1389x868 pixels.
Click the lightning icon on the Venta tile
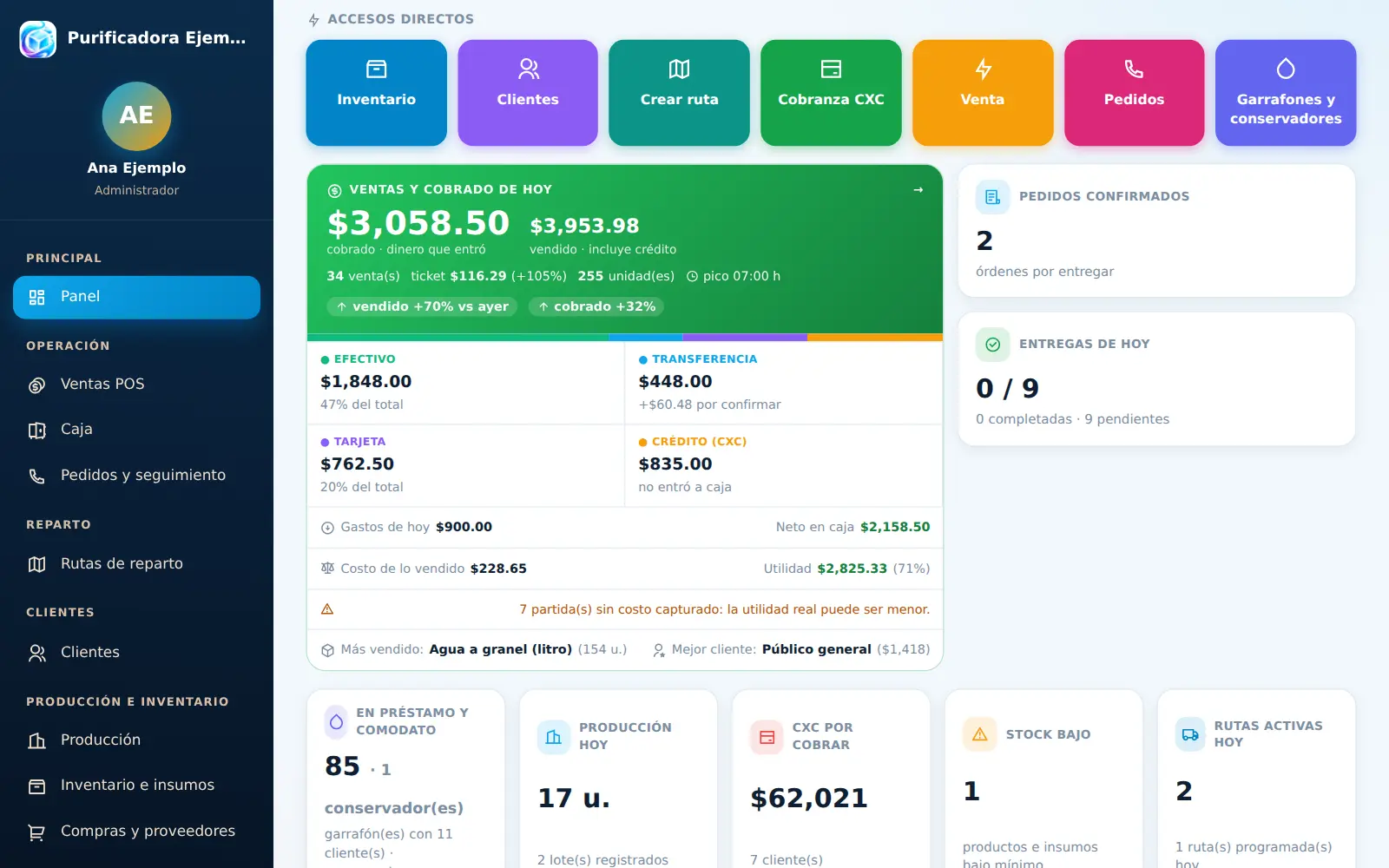coord(983,69)
